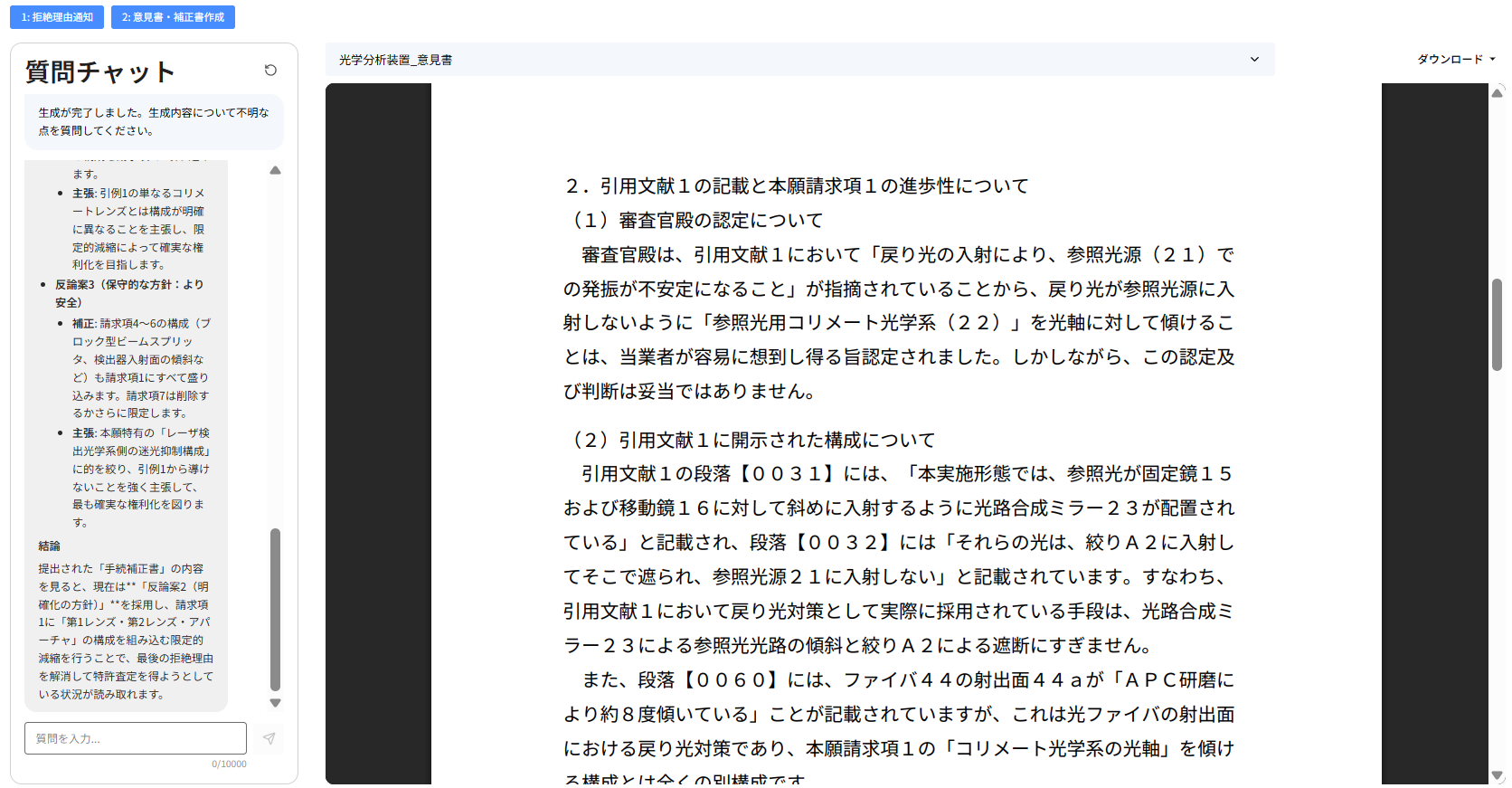The width and height of the screenshot is (1512, 788).
Task: Click the document viewer scrollbar thumb
Action: 1497,325
